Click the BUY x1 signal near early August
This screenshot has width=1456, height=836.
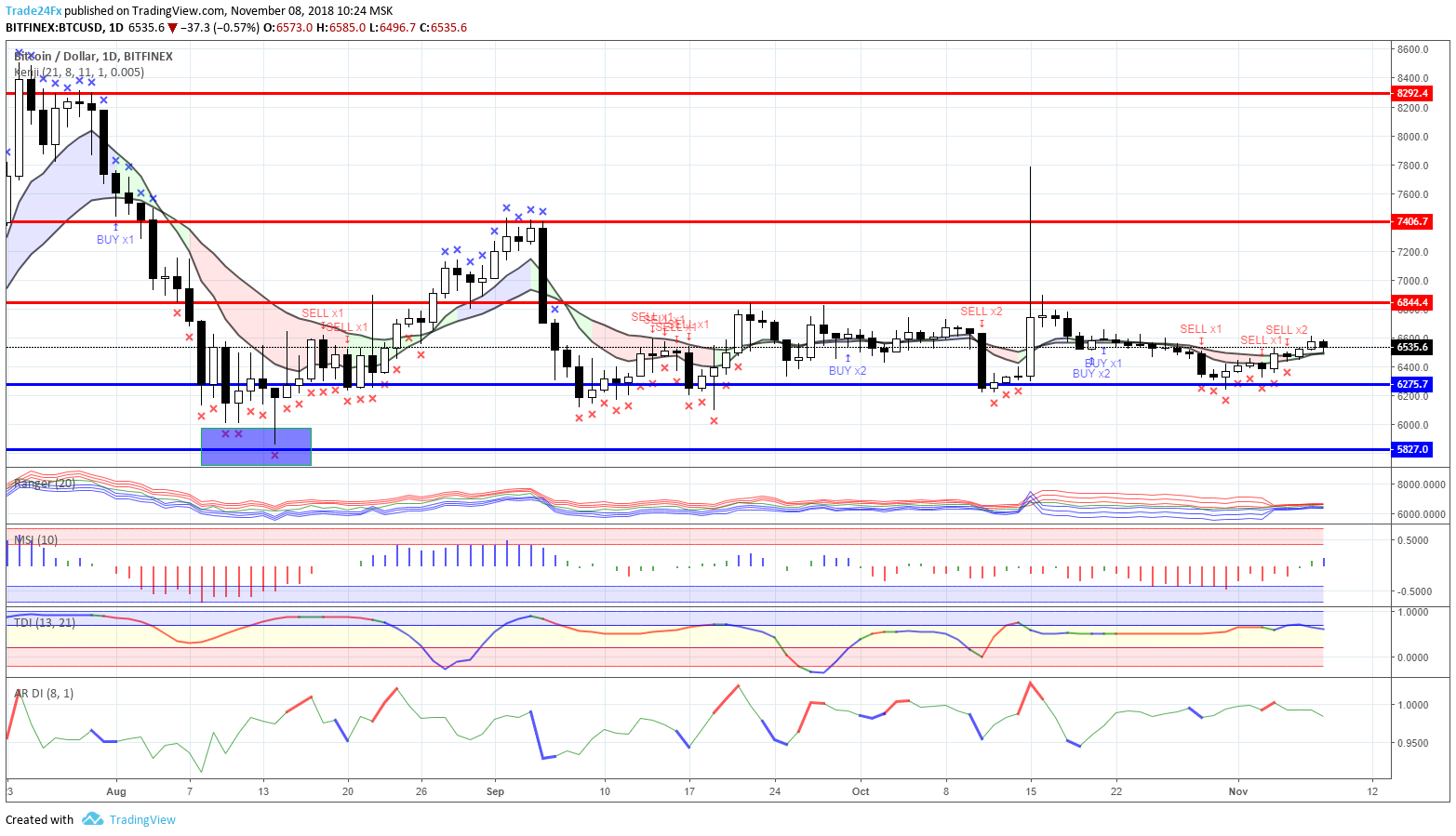pyautogui.click(x=115, y=239)
